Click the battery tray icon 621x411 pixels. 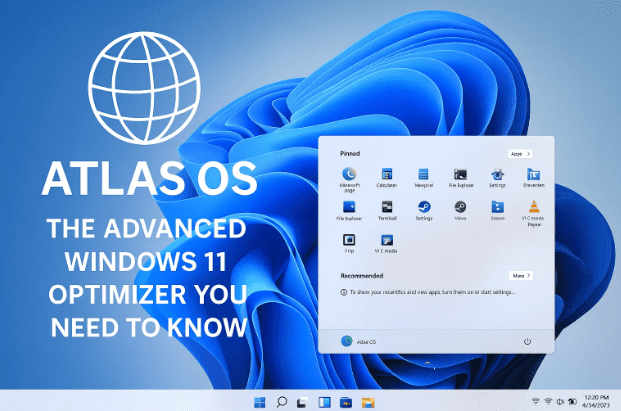[x=572, y=401]
